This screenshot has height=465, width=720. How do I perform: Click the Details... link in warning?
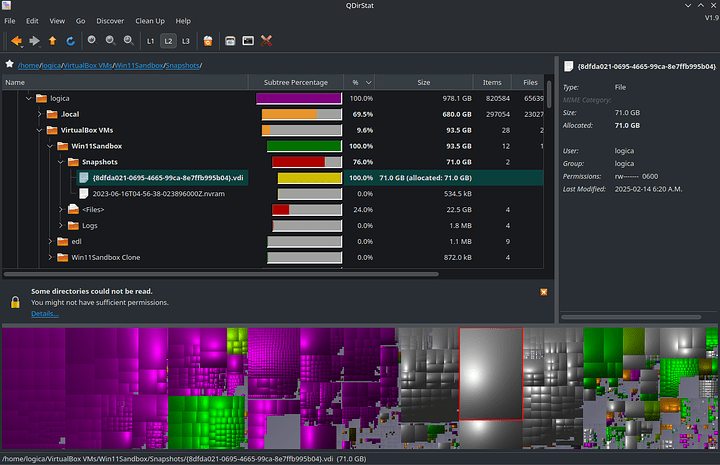[x=44, y=313]
